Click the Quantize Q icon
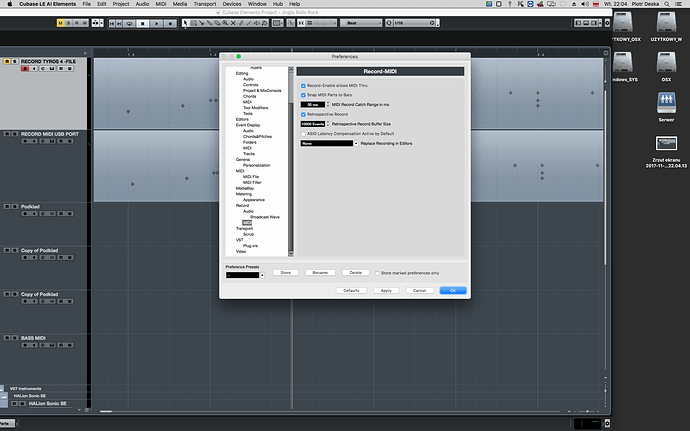The height and width of the screenshot is (431, 690). point(389,23)
